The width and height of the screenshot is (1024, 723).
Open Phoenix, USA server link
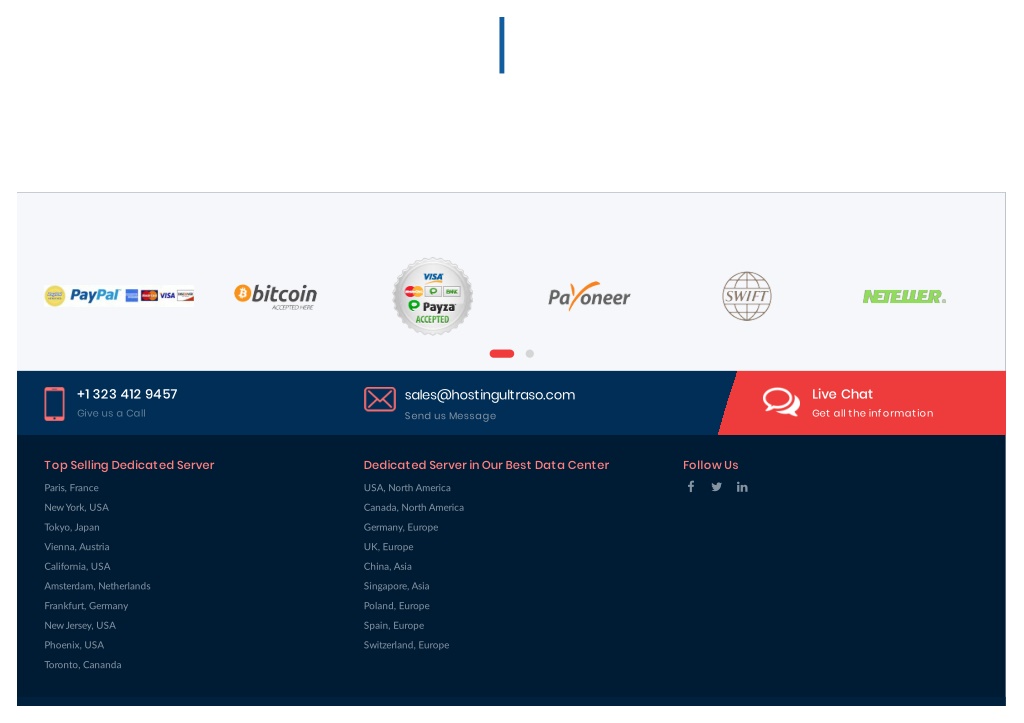click(74, 645)
